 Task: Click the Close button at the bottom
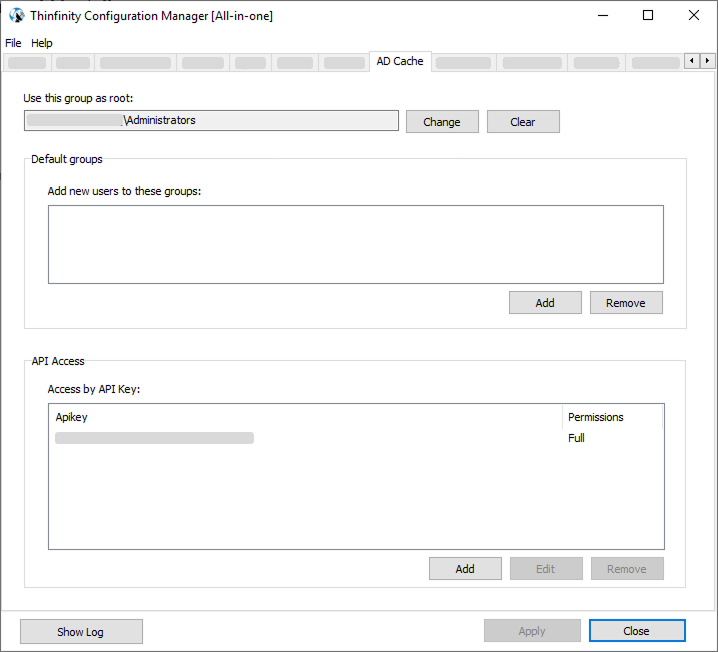[637, 631]
